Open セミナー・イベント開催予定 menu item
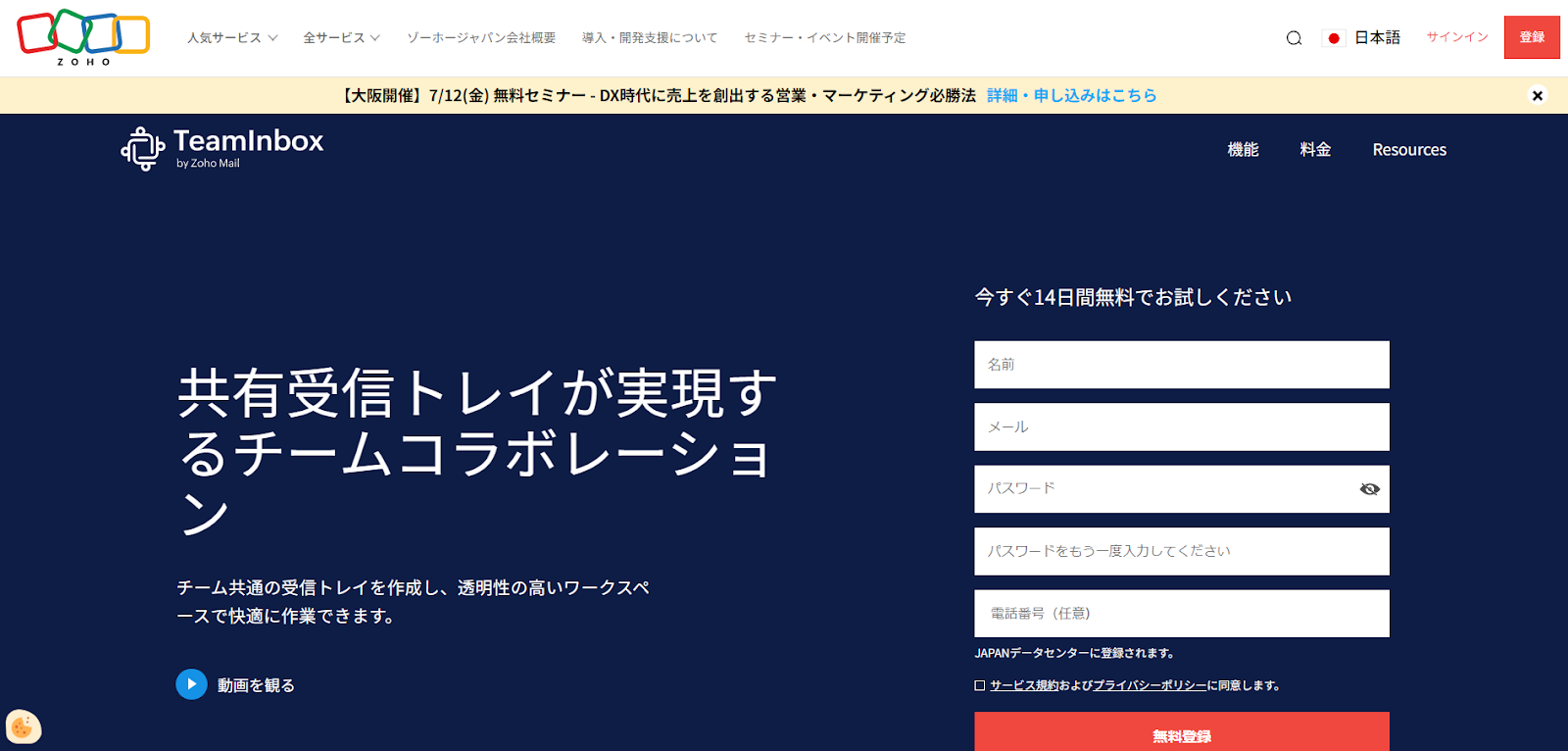The width and height of the screenshot is (1568, 751). point(825,38)
